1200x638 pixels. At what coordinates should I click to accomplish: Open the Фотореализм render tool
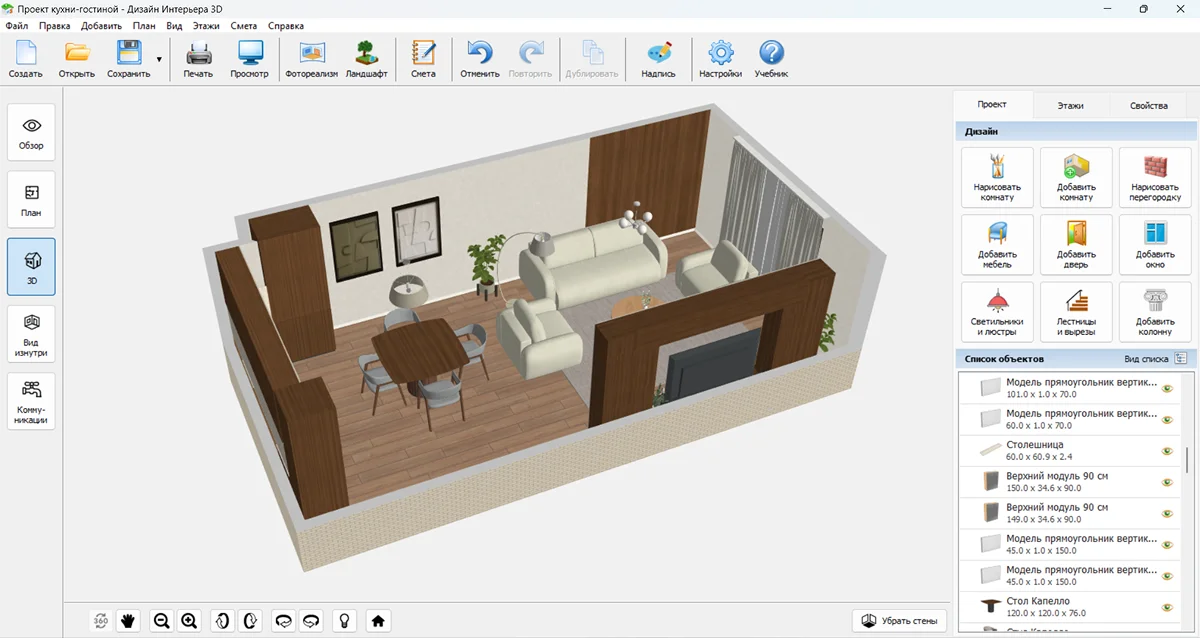[x=311, y=59]
